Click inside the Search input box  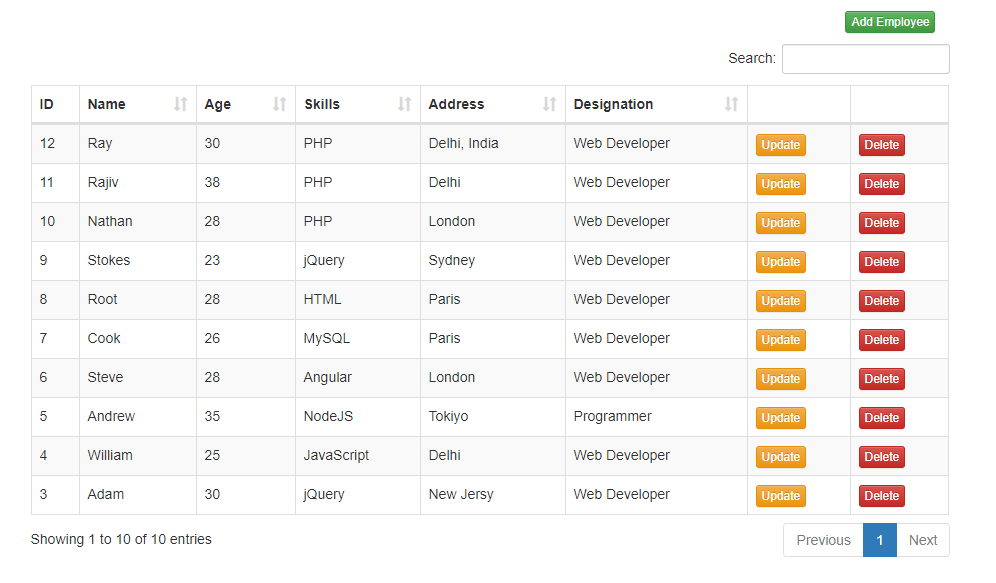coord(864,59)
